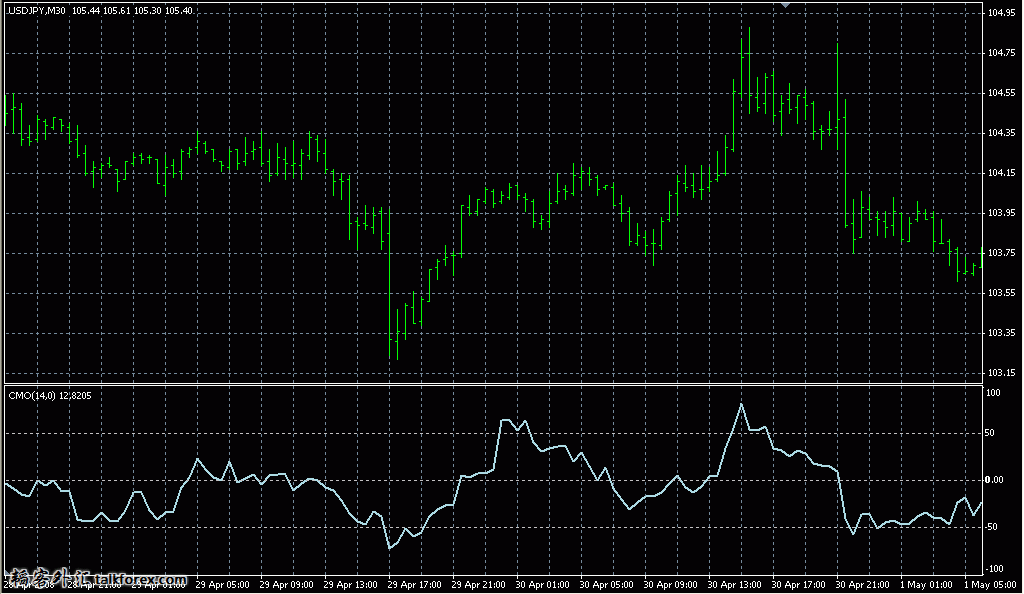
Task: Click the 30 Apr 17:00 time label
Action: (x=798, y=585)
